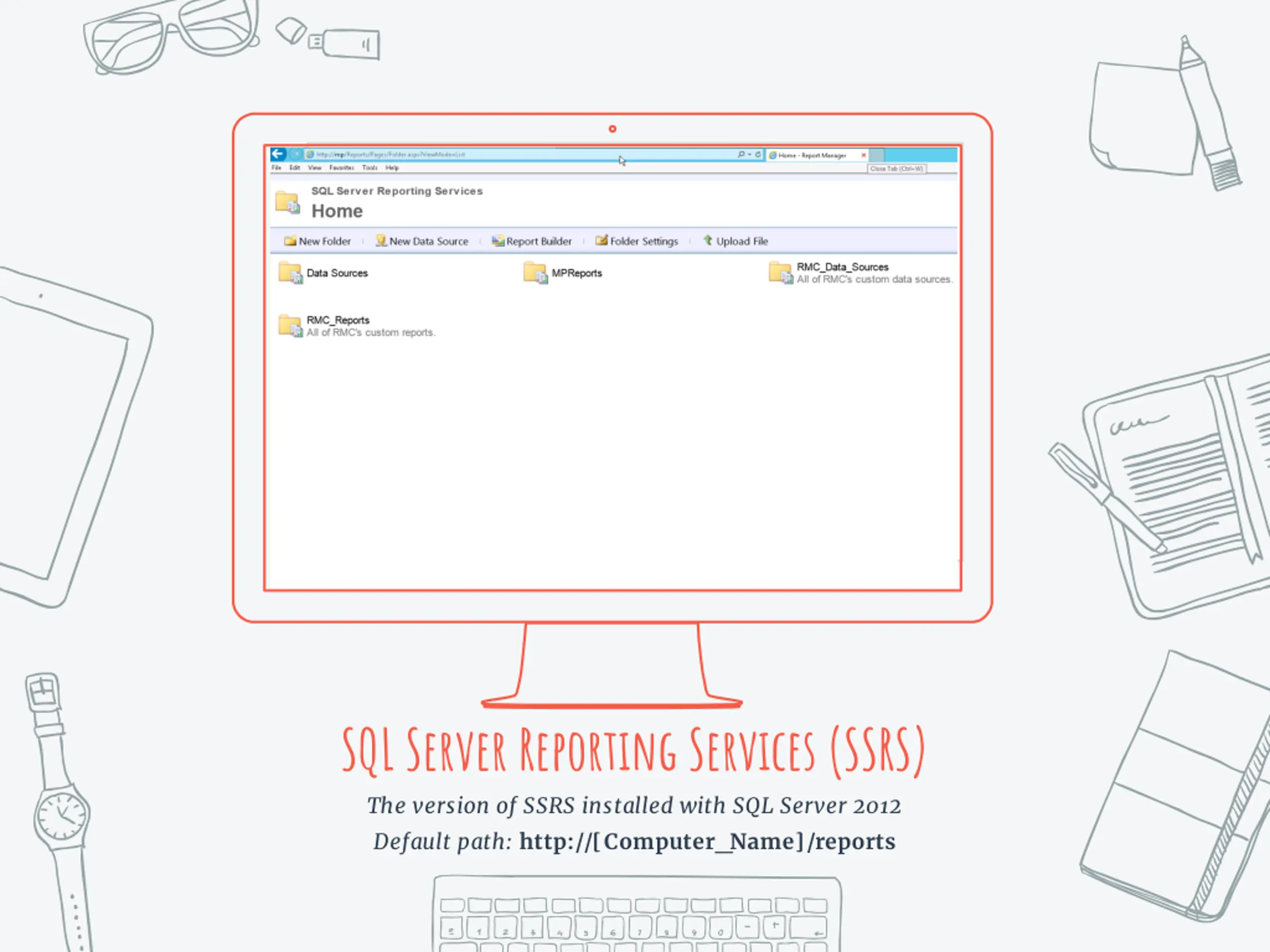Open the MPReports folder link
The image size is (1270, 952).
pyautogui.click(x=576, y=273)
